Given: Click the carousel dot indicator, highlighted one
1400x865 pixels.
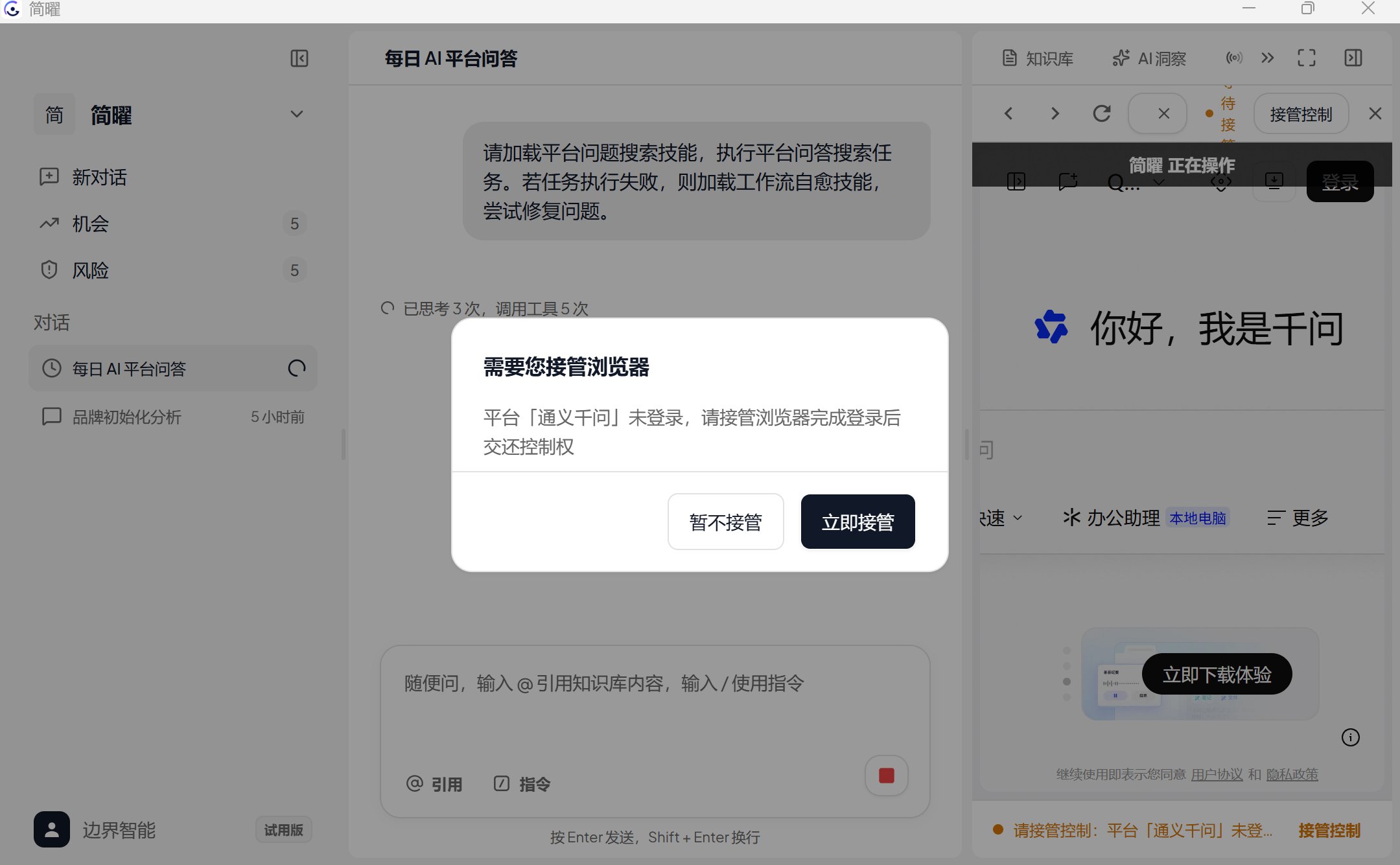Looking at the screenshot, I should coord(1067,682).
